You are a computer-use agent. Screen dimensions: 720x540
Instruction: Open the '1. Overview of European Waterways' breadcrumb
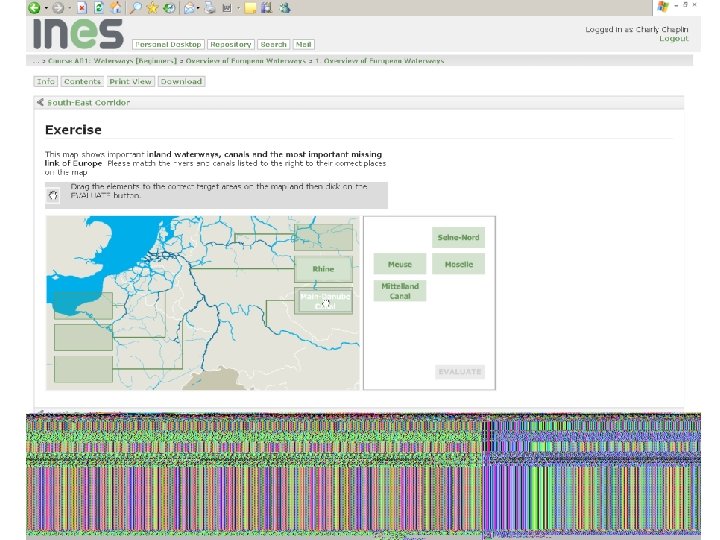(379, 61)
